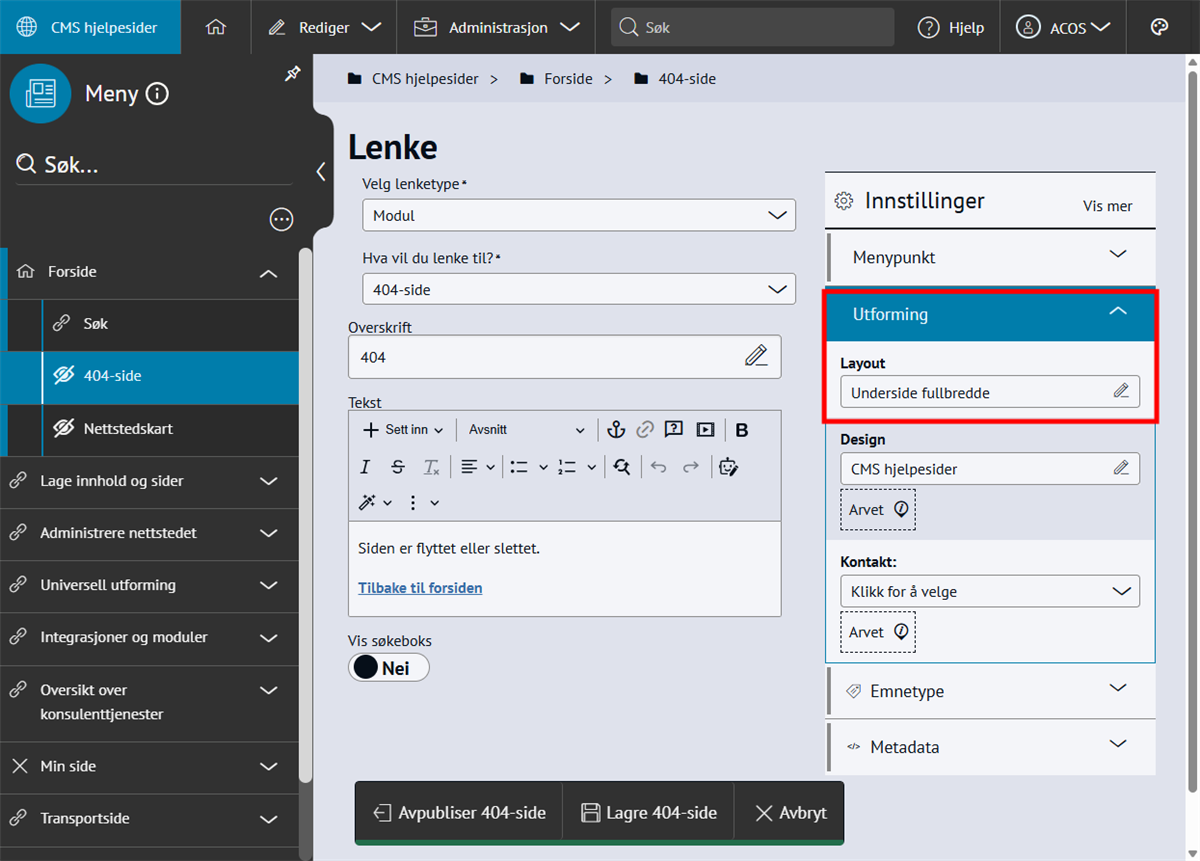Apply bold formatting in the editor
The width and height of the screenshot is (1200, 861).
pos(742,430)
